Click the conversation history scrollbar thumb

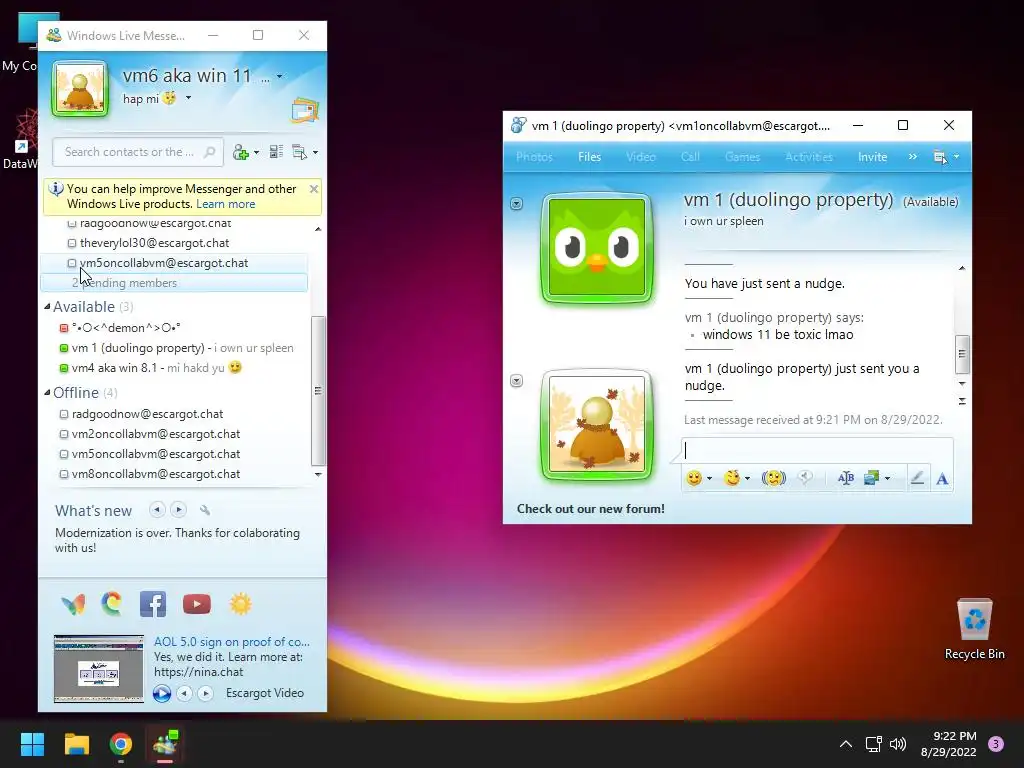(x=961, y=353)
